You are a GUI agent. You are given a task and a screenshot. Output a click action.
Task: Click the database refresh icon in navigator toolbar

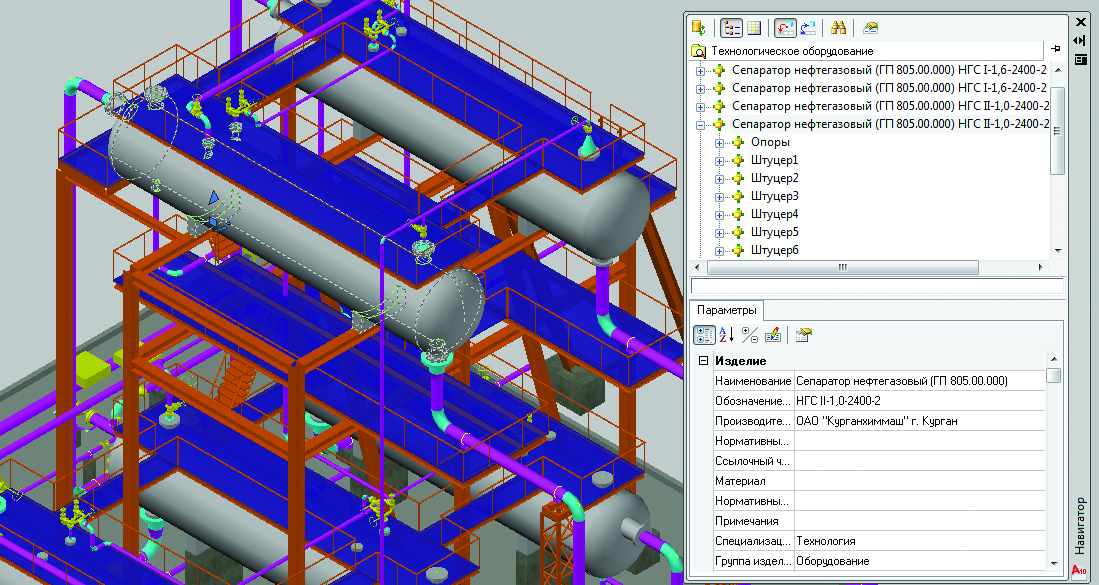coord(700,27)
